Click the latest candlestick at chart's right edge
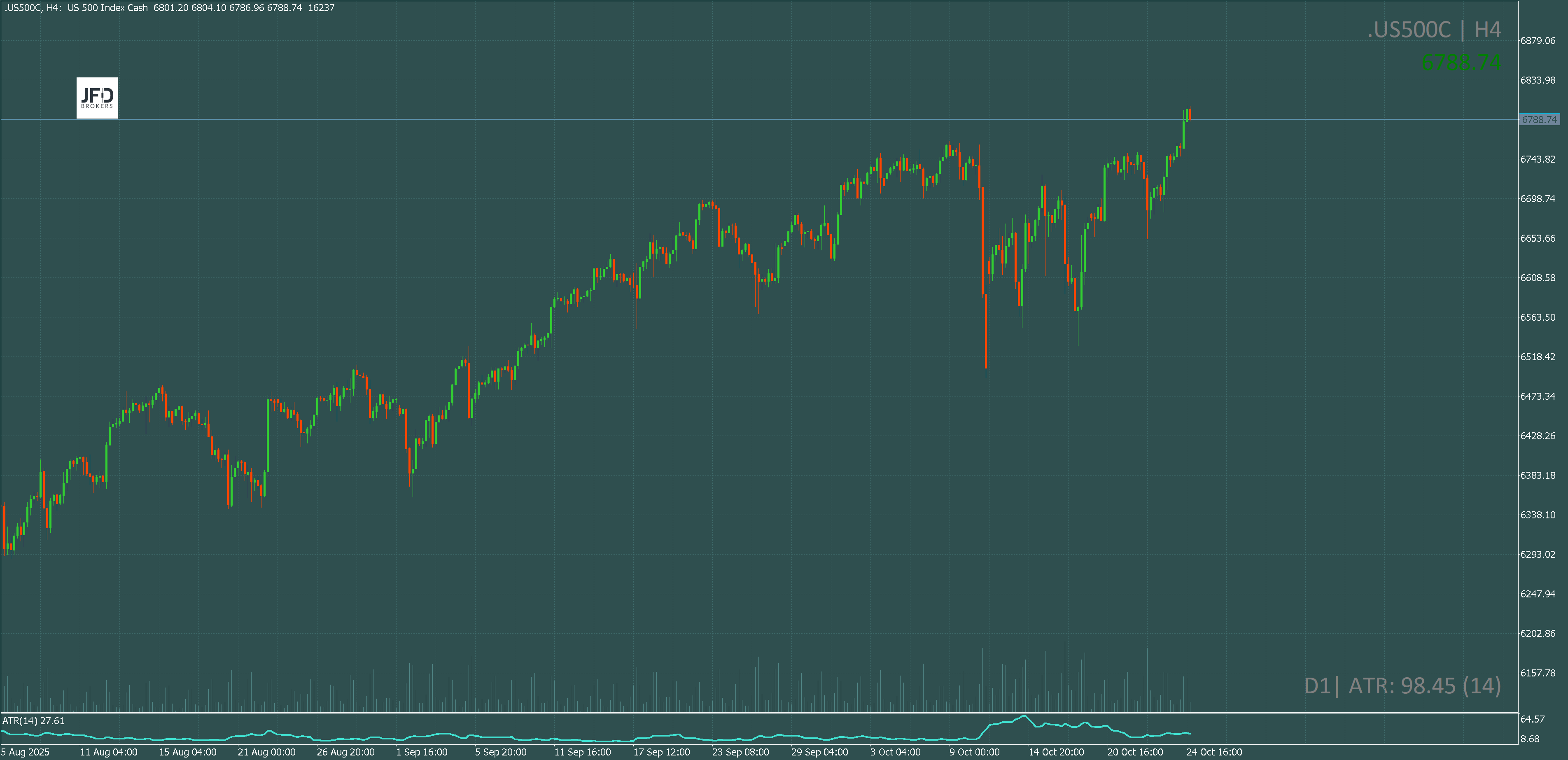The height and width of the screenshot is (760, 1568). [x=1190, y=114]
